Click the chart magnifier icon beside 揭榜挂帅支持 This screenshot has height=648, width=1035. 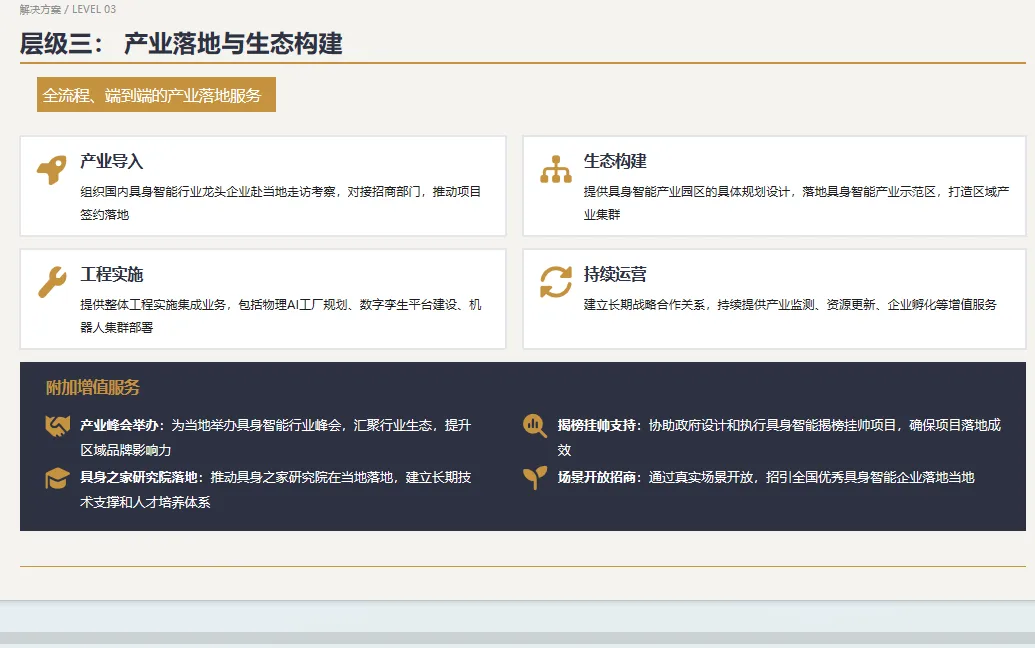point(535,426)
